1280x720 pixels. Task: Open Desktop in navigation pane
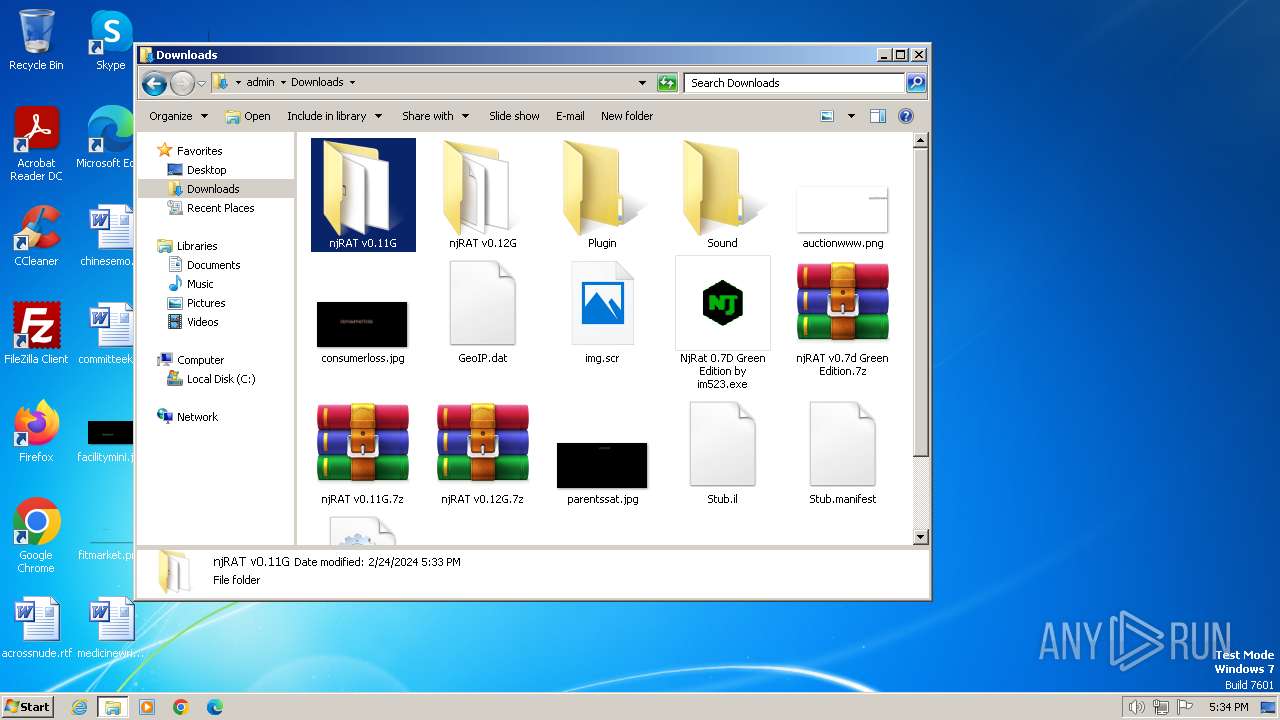coord(206,170)
